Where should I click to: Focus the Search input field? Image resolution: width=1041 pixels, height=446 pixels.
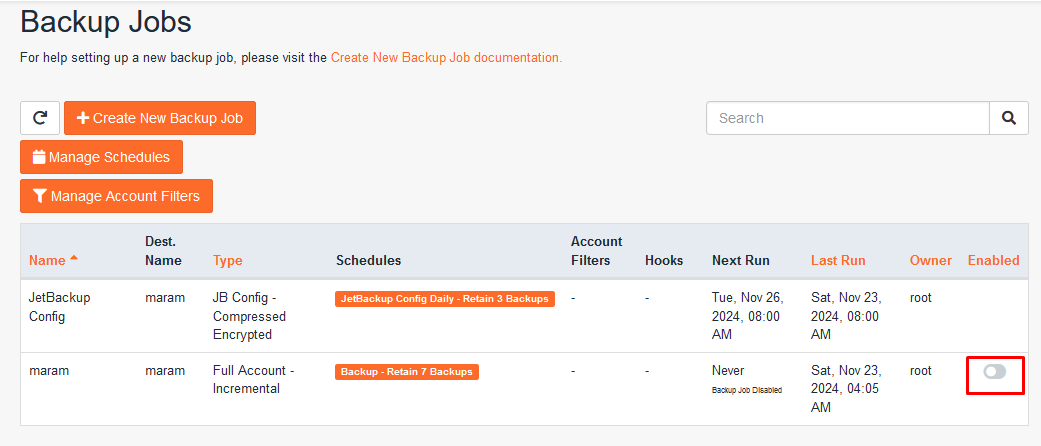[848, 118]
